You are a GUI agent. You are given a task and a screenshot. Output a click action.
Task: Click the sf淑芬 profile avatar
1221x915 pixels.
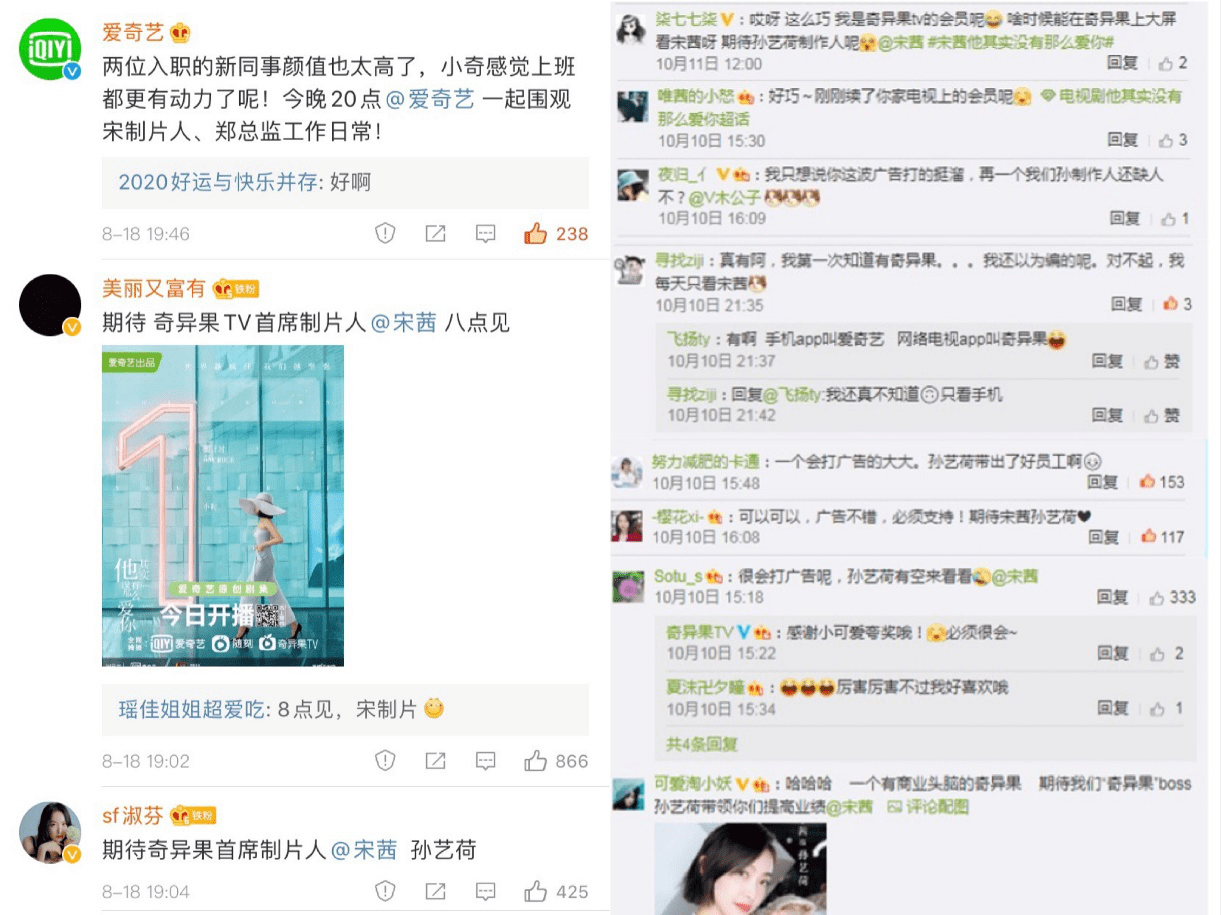[50, 832]
